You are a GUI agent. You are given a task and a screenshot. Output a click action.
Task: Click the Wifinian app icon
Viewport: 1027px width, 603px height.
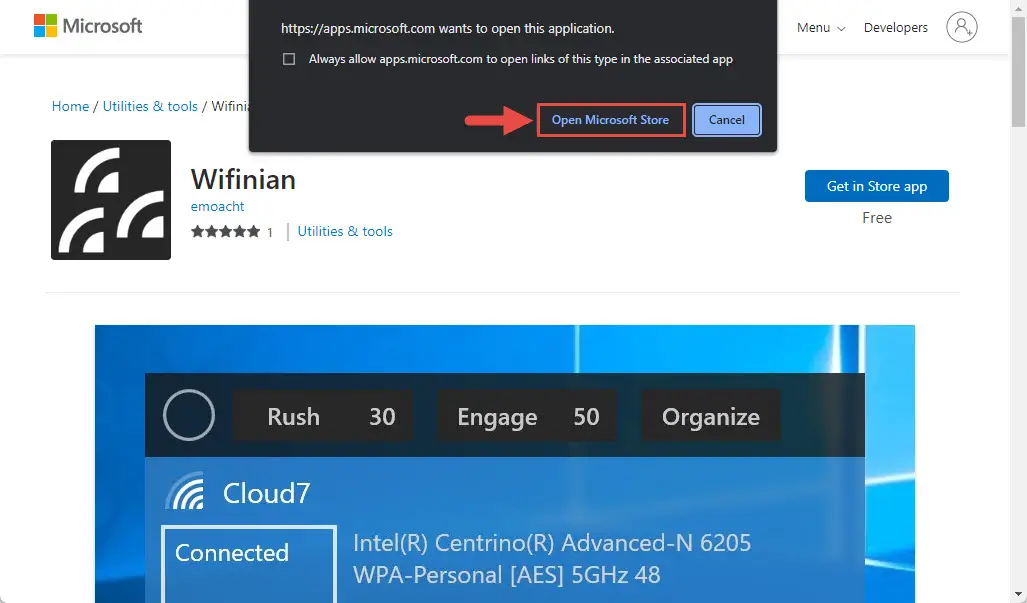click(x=111, y=200)
